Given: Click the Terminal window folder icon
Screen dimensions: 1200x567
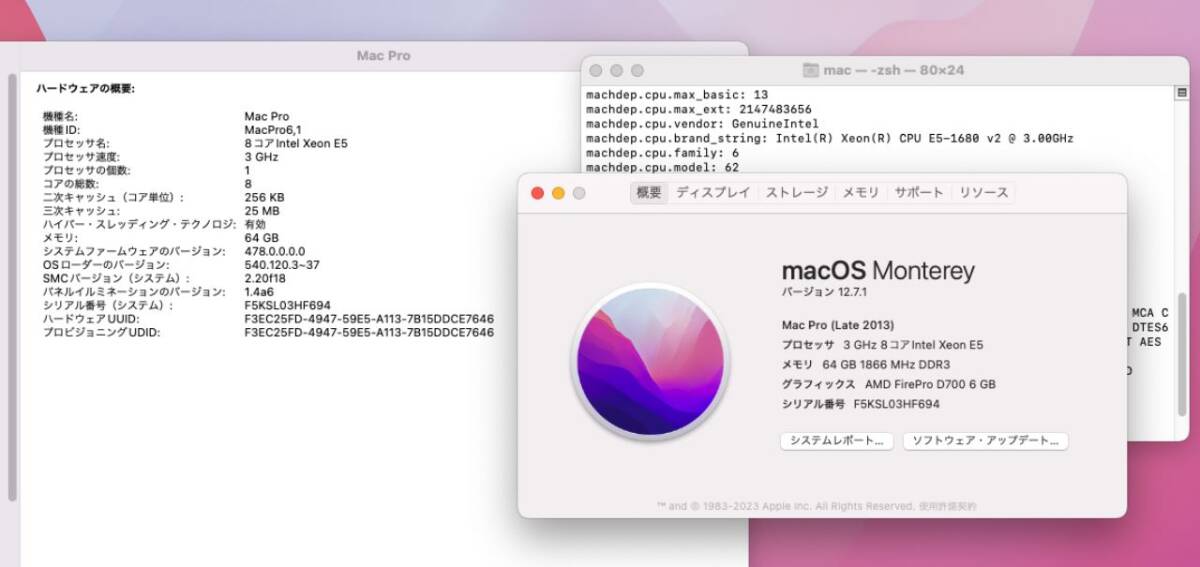Looking at the screenshot, I should pos(810,70).
